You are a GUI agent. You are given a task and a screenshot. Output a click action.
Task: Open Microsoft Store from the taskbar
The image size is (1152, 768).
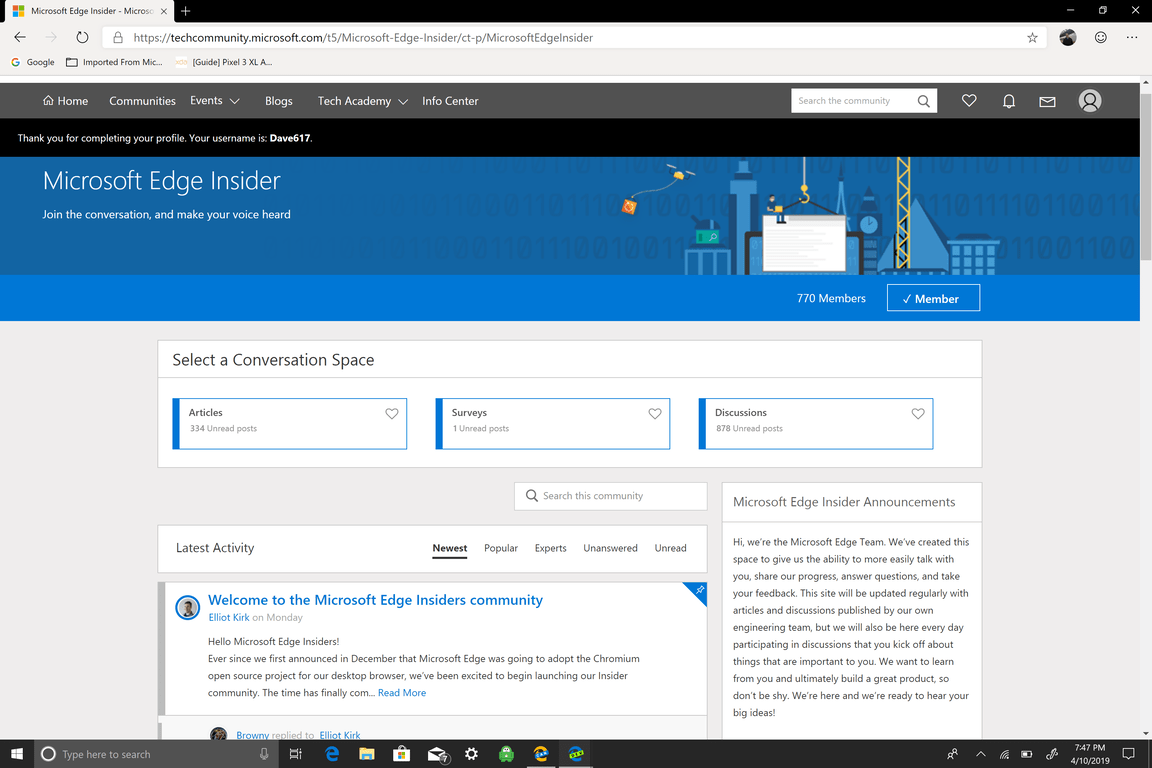[x=401, y=754]
